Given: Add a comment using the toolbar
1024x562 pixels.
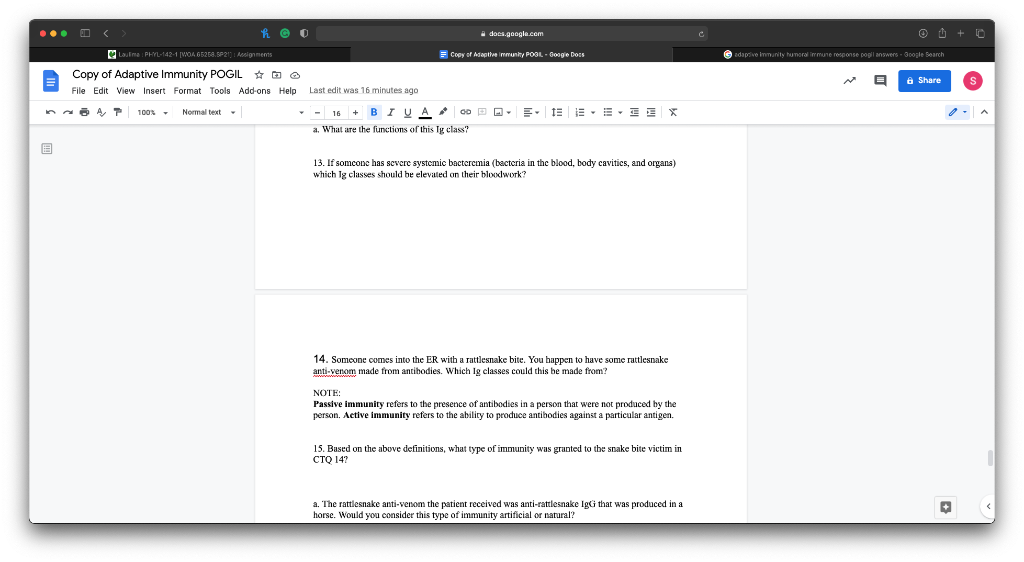Looking at the screenshot, I should point(482,112).
